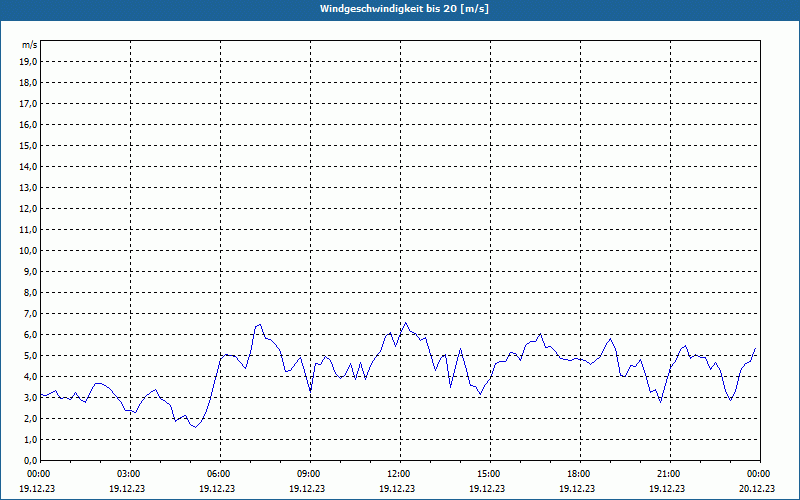The height and width of the screenshot is (500, 800).
Task: Pick the 4,0 y-axis label
Action: [x=30, y=377]
